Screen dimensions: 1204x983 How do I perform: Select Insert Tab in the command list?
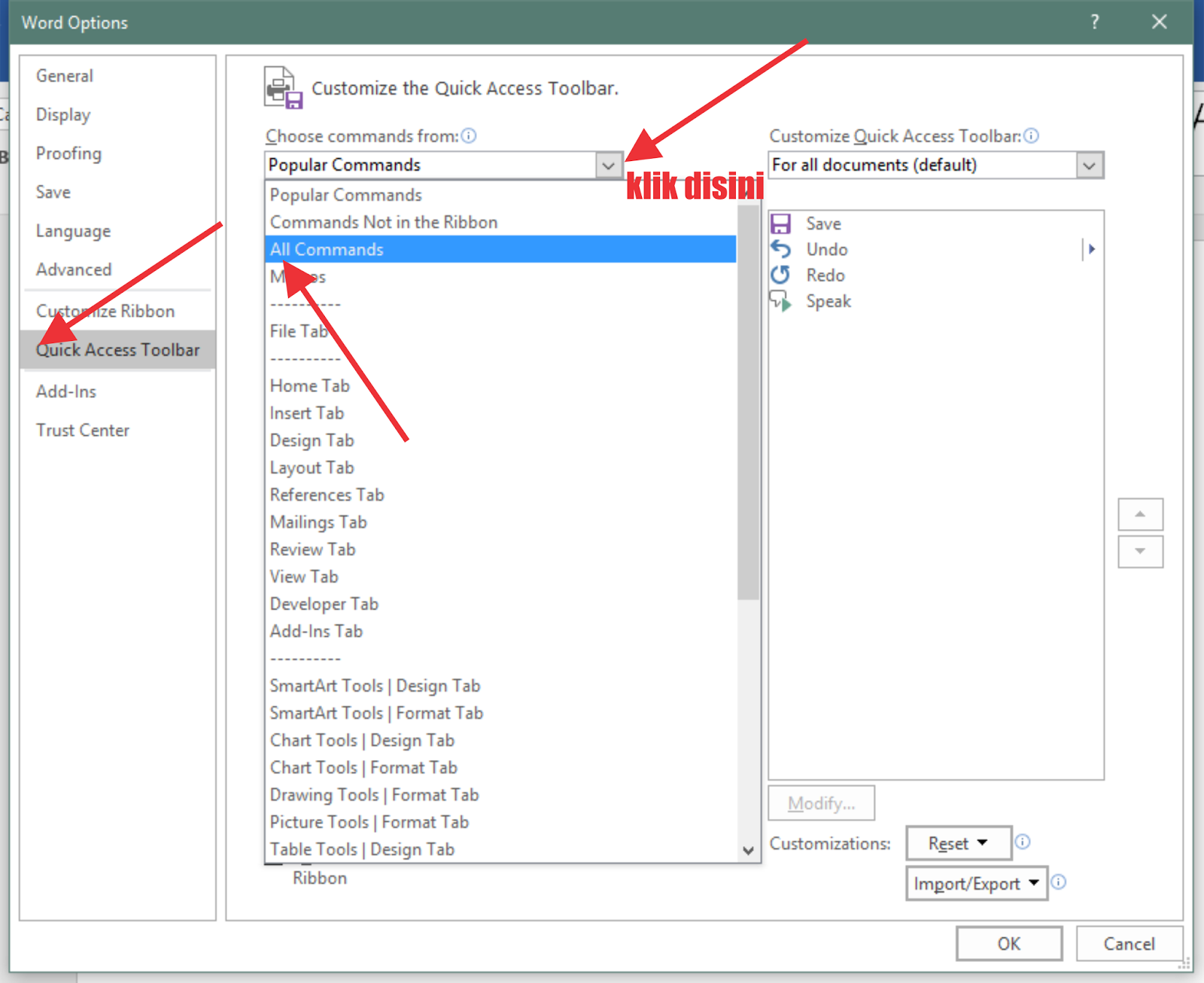500,413
